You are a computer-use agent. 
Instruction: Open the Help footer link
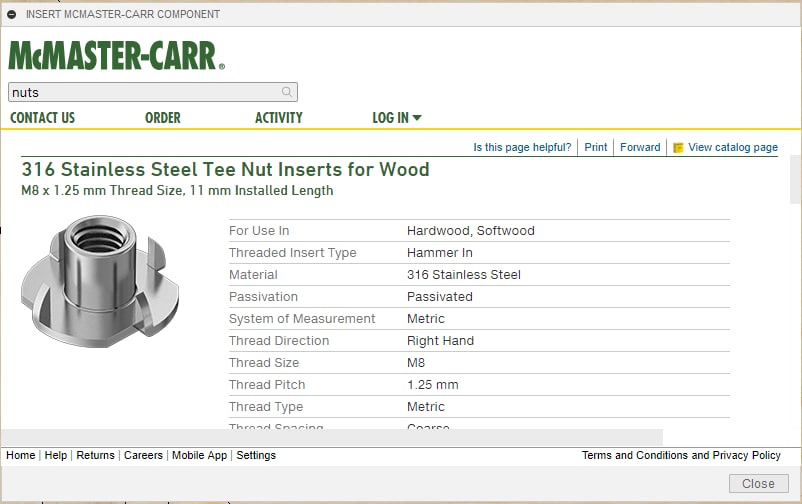(56, 455)
